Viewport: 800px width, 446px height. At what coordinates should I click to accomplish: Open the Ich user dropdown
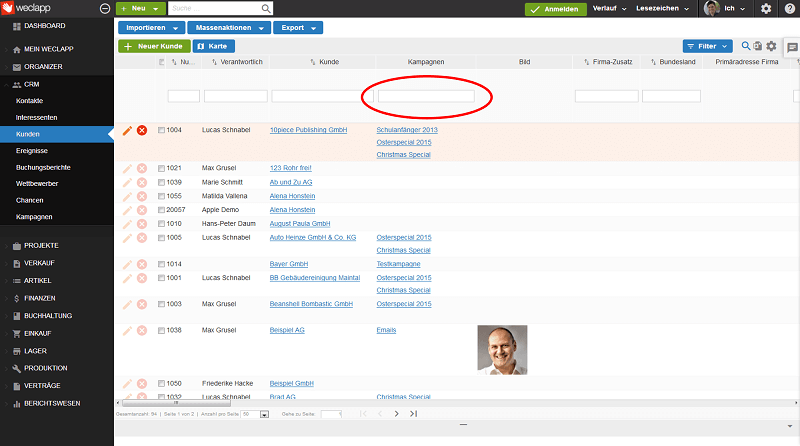[735, 9]
